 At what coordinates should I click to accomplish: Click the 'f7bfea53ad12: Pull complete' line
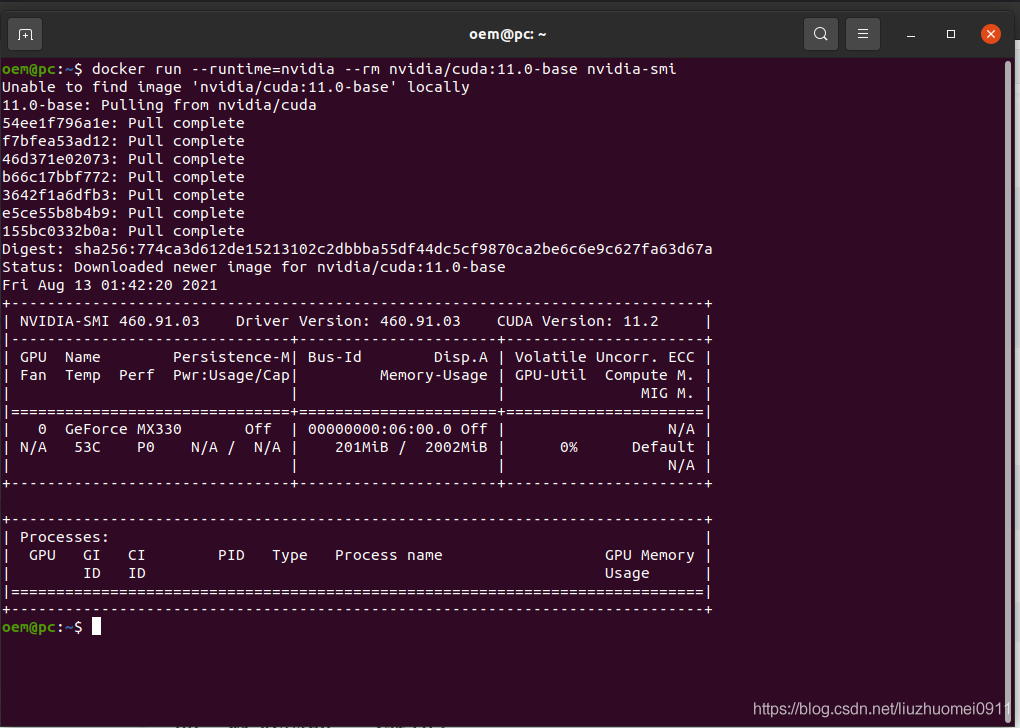(x=124, y=141)
